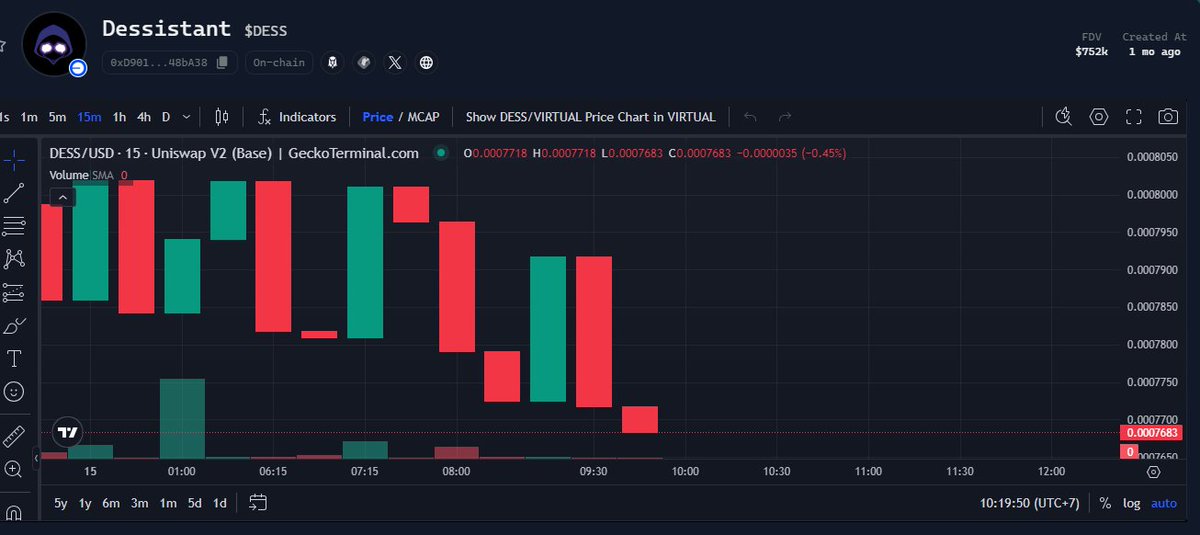
Task: Set chart range to 5y
Action: click(x=61, y=503)
